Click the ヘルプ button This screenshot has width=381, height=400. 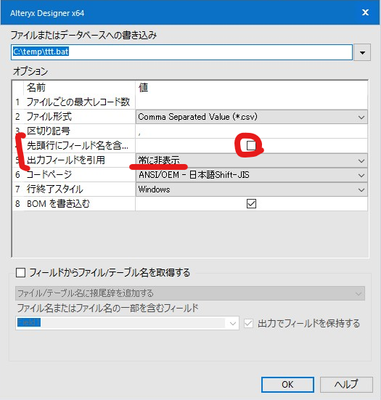click(346, 385)
